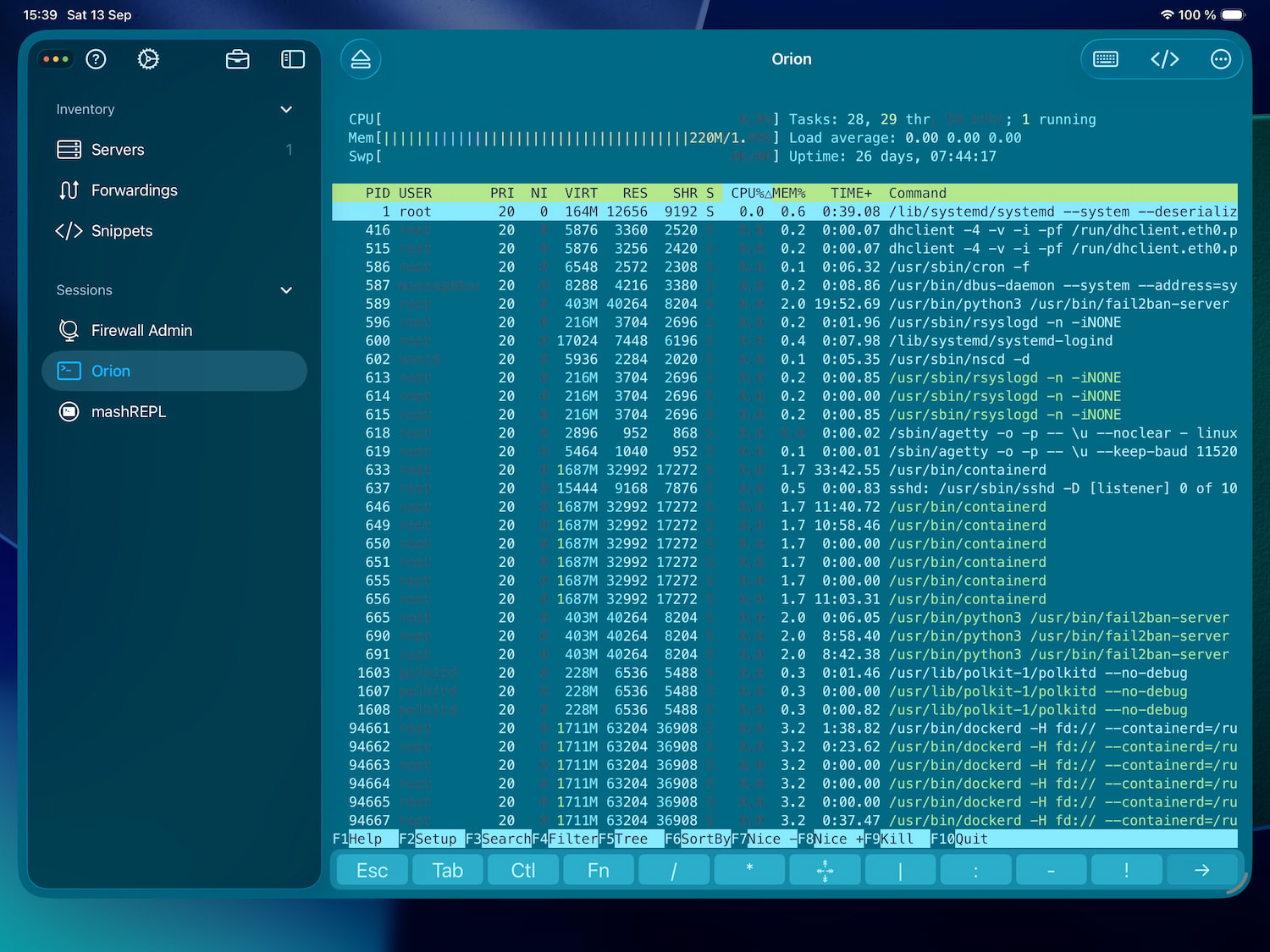Collapse the Sessions section
Screen dimensions: 1270x952
[x=286, y=290]
